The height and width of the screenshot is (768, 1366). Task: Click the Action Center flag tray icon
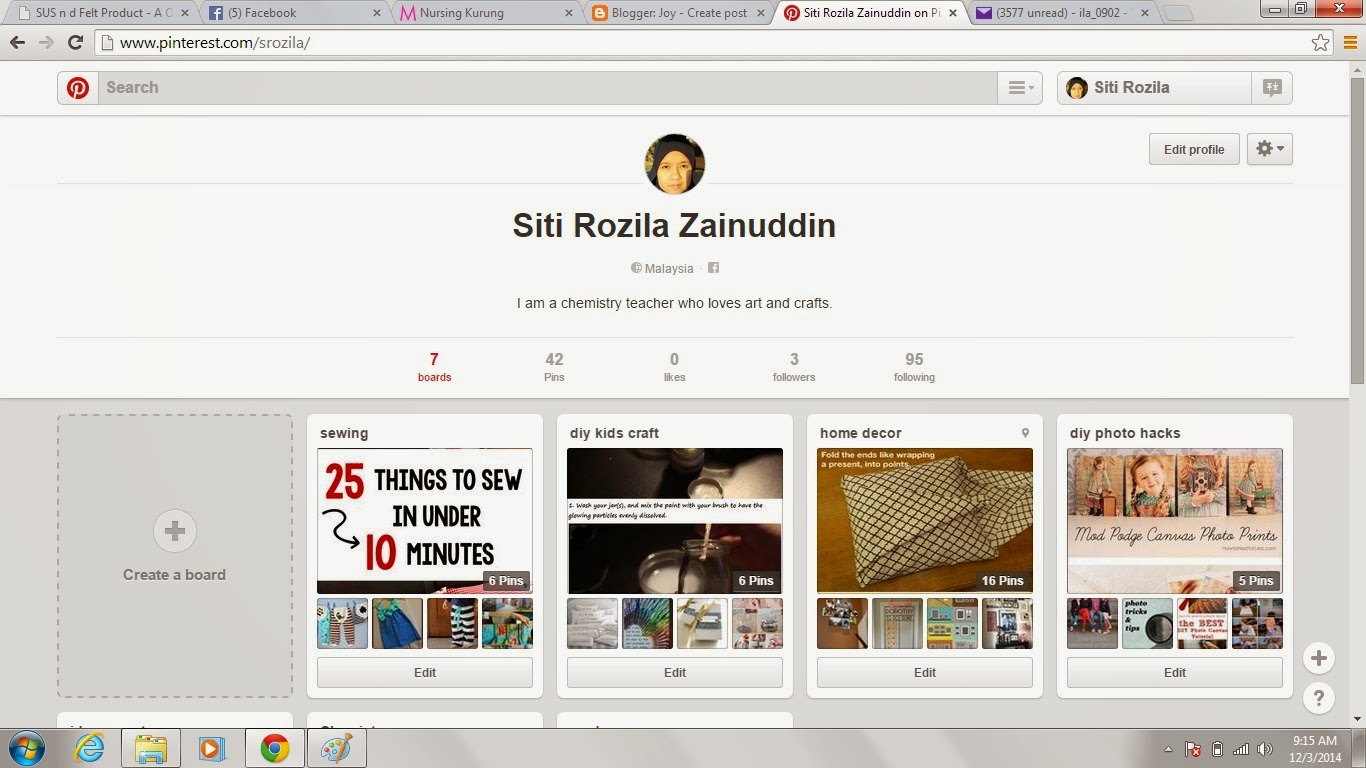coord(1193,749)
